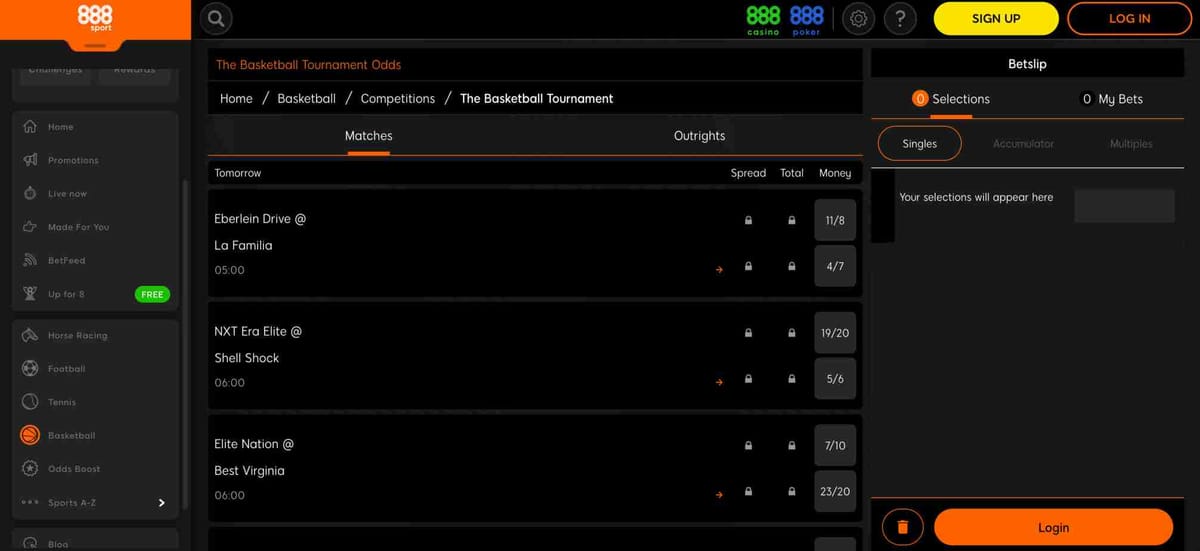This screenshot has height=551, width=1200.
Task: Select 5/6 odds for Shell Shock
Action: click(835, 379)
